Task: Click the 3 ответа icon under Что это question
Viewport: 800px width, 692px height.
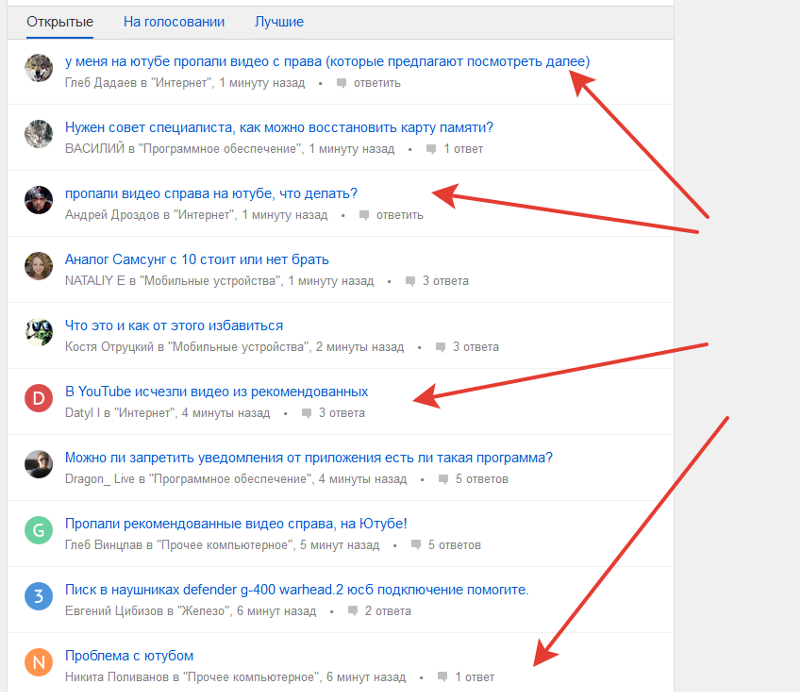Action: click(x=440, y=347)
